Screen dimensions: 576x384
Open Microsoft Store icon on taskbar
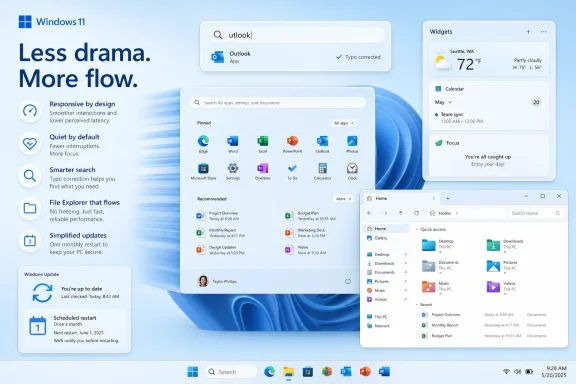pos(308,372)
